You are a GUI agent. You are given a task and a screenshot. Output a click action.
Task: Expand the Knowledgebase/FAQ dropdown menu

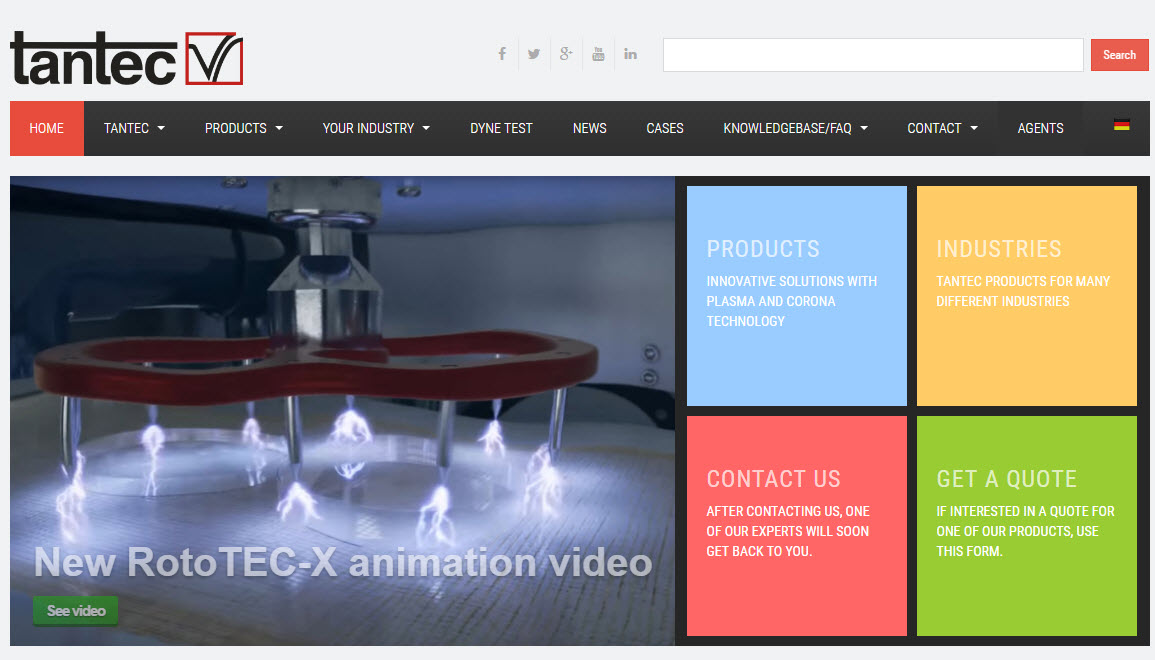pos(796,128)
